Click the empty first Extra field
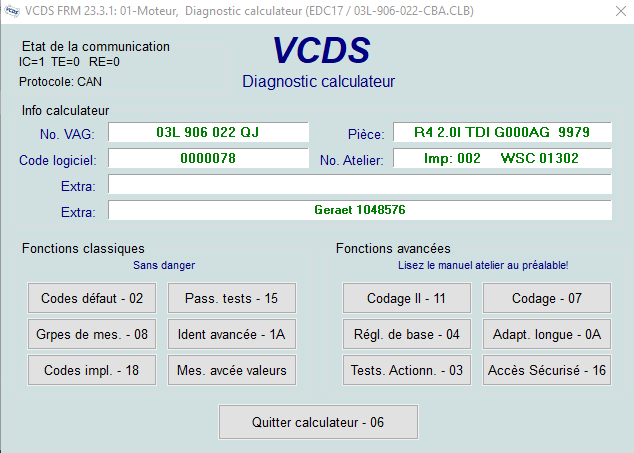 point(360,184)
